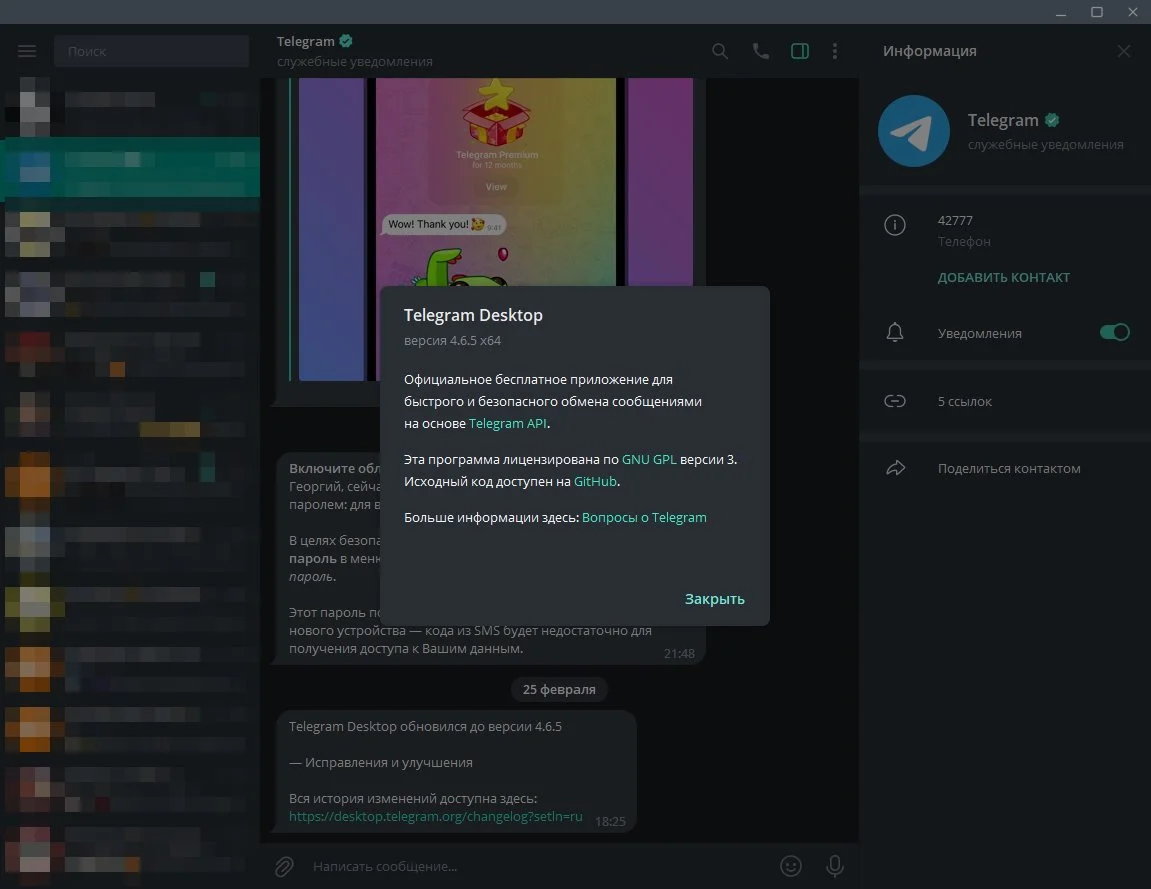This screenshot has height=889, width=1151.
Task: Click the bell notifications icon
Action: coord(895,333)
